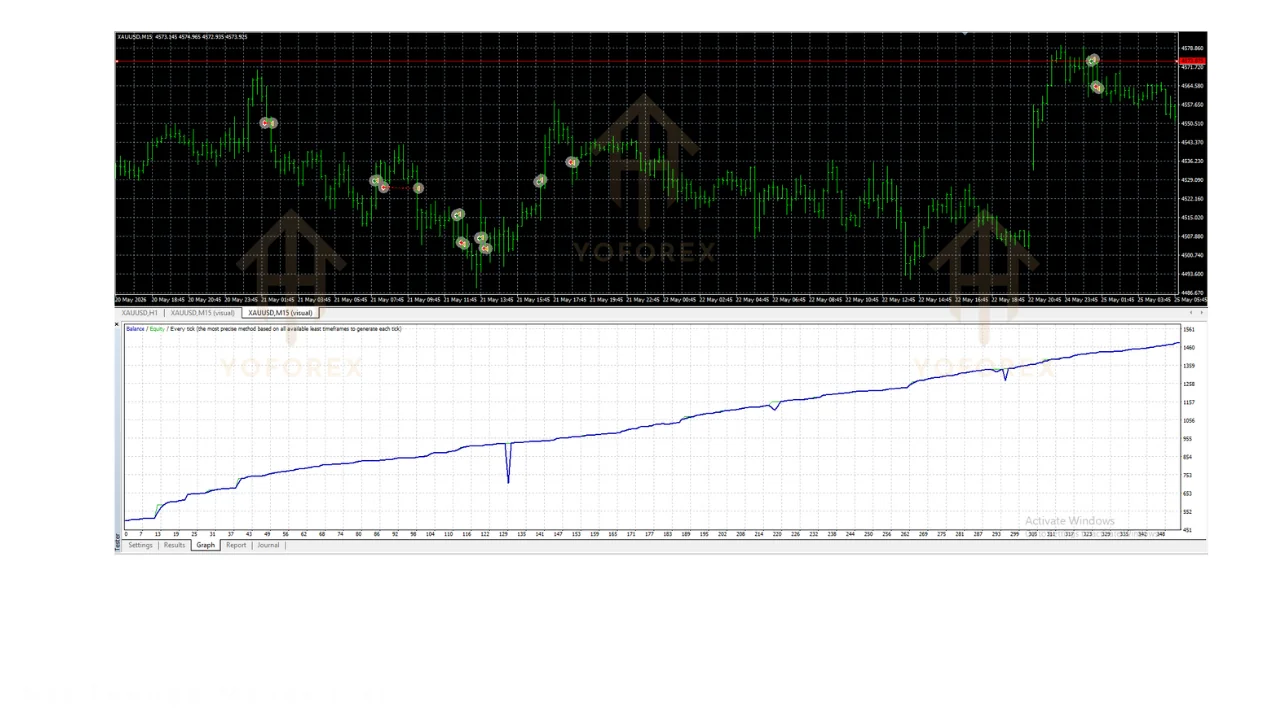Click the 20 May 2026 time axis label
Screen dimensions: 1280x720
(x=130, y=300)
